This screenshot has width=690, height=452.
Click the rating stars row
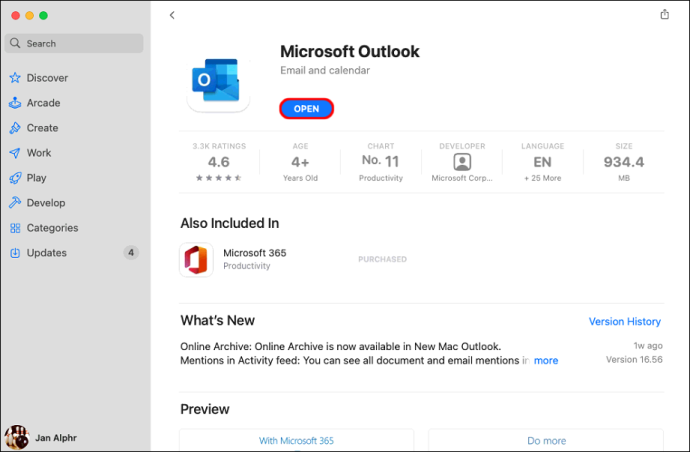219,178
